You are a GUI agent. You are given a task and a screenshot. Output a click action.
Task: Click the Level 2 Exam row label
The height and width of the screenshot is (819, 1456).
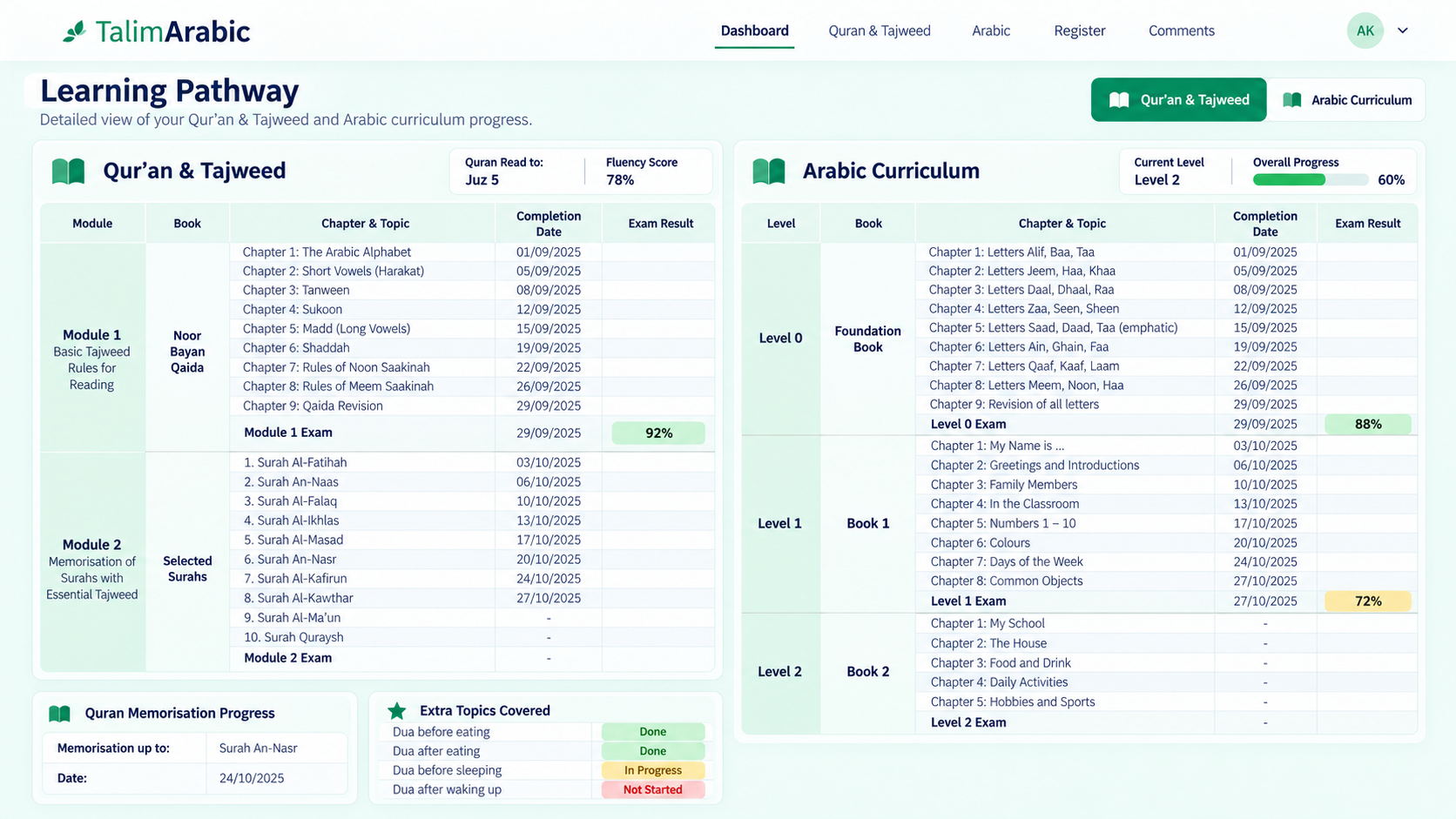click(x=968, y=722)
